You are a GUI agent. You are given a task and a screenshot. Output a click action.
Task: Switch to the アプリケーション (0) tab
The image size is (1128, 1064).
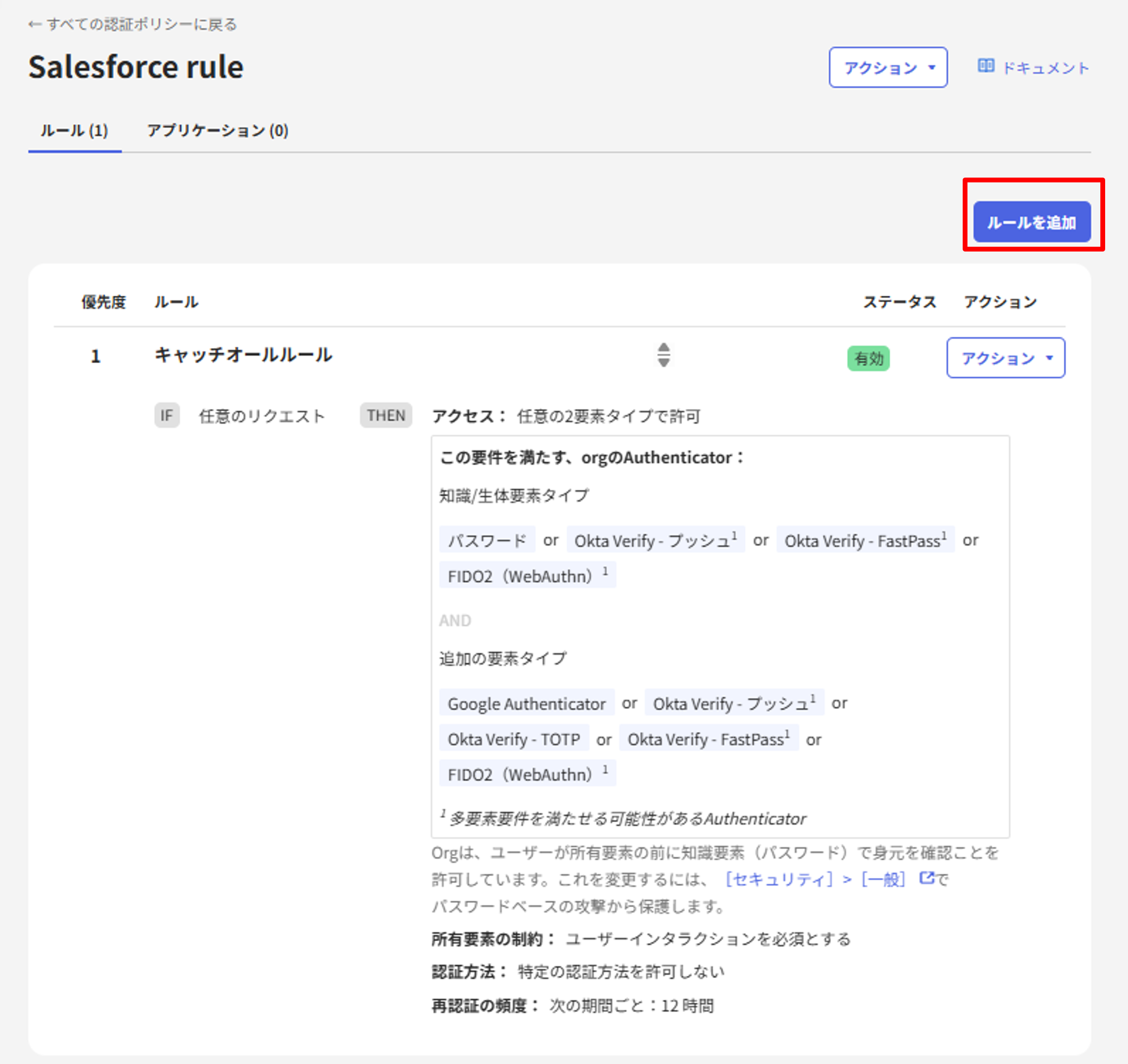217,130
